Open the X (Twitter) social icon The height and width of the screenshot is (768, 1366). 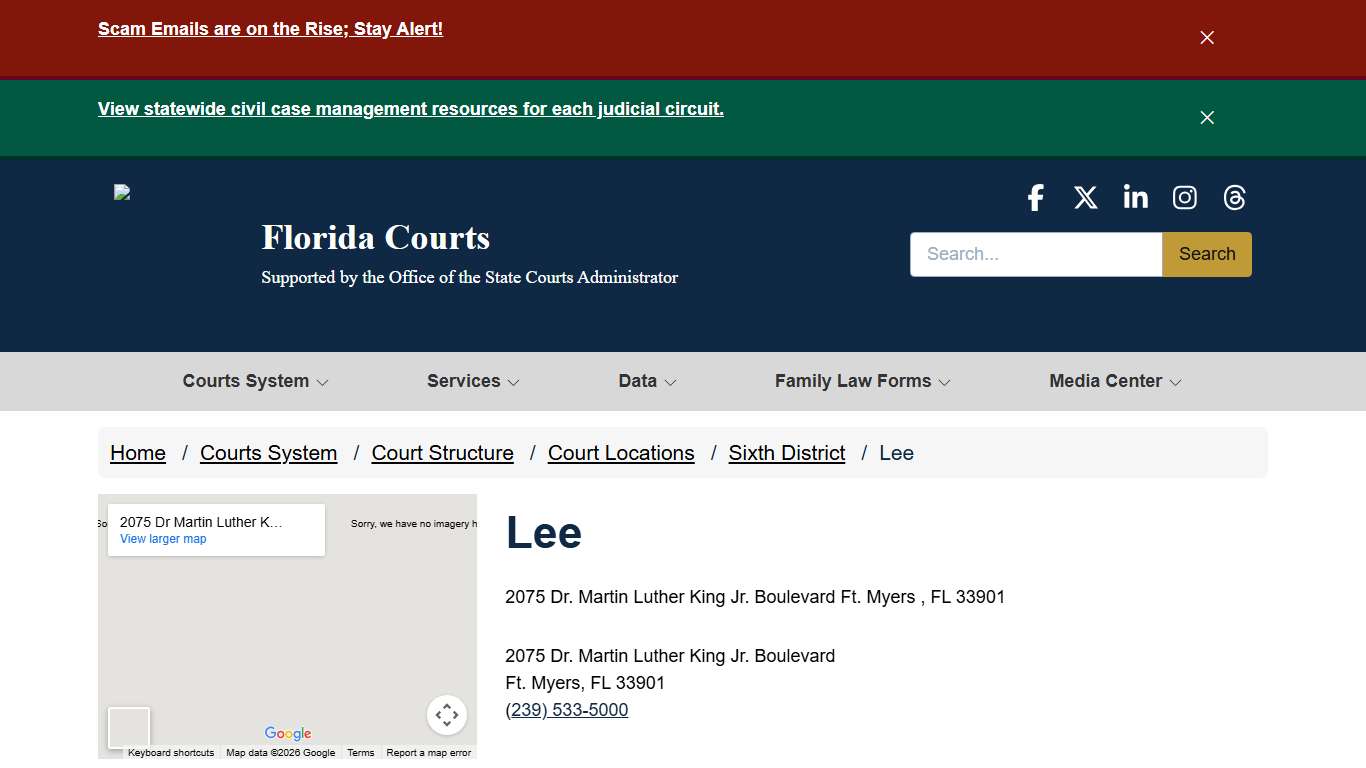pyautogui.click(x=1085, y=197)
